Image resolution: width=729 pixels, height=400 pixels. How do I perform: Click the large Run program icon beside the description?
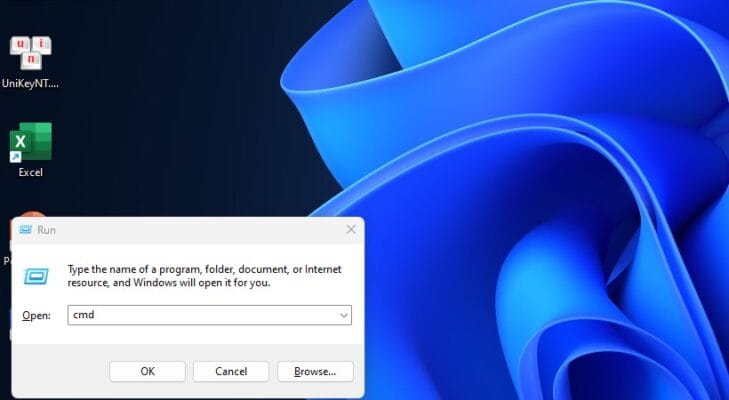point(36,276)
